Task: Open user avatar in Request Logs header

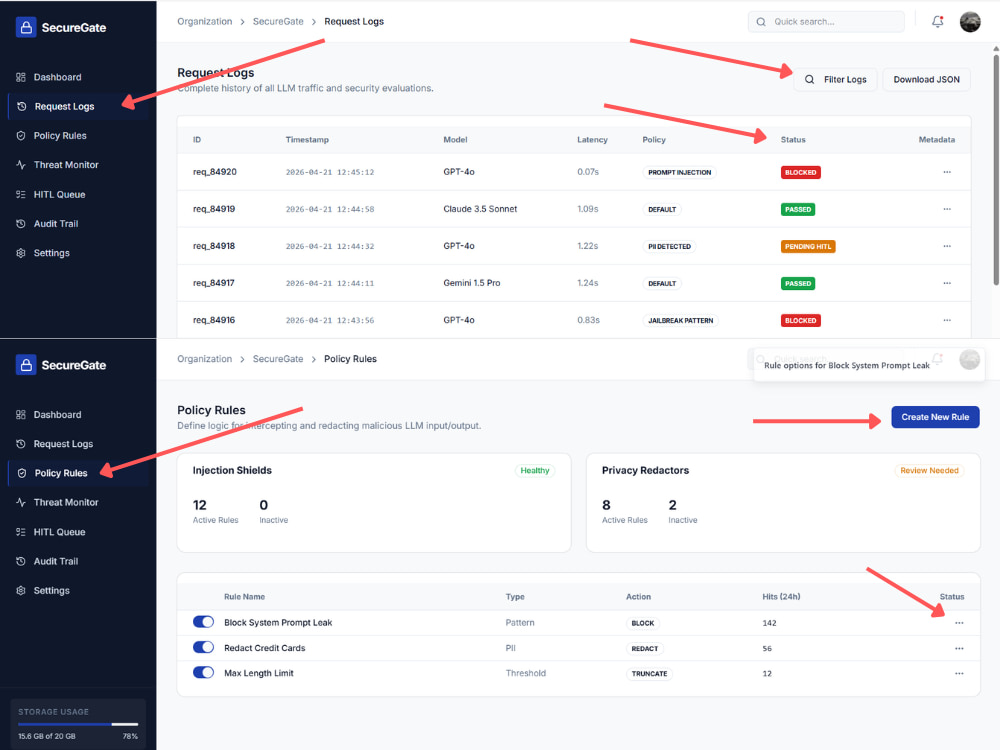Action: tap(970, 22)
